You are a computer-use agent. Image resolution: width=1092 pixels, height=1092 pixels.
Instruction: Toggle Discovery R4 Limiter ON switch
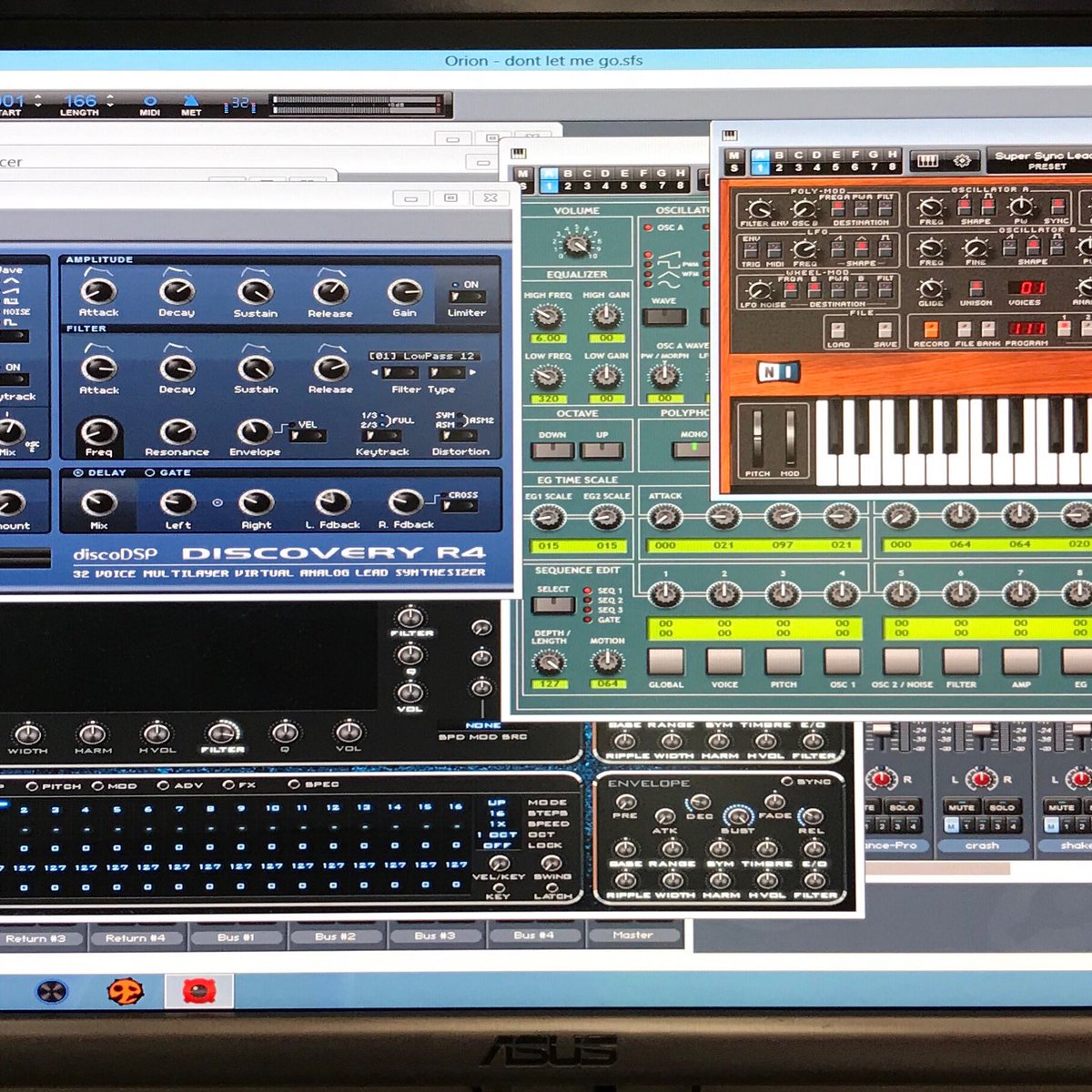[468, 297]
